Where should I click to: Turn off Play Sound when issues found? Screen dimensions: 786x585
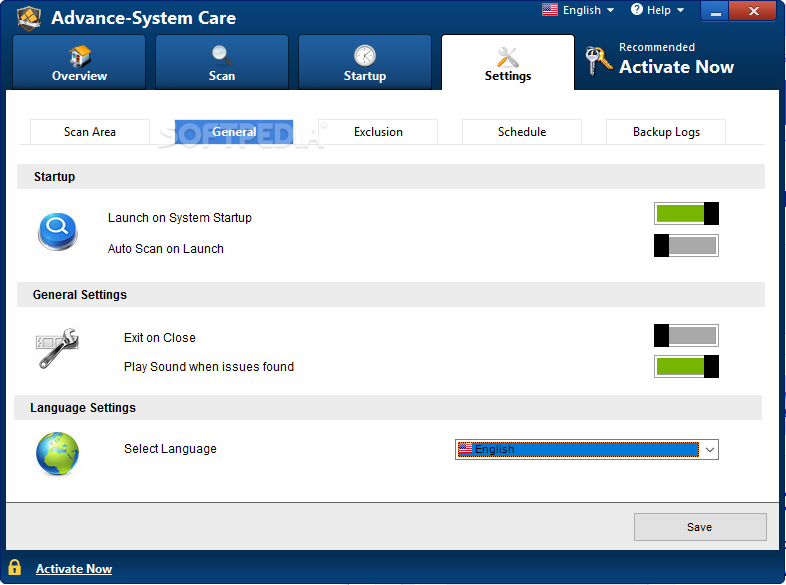pyautogui.click(x=686, y=366)
